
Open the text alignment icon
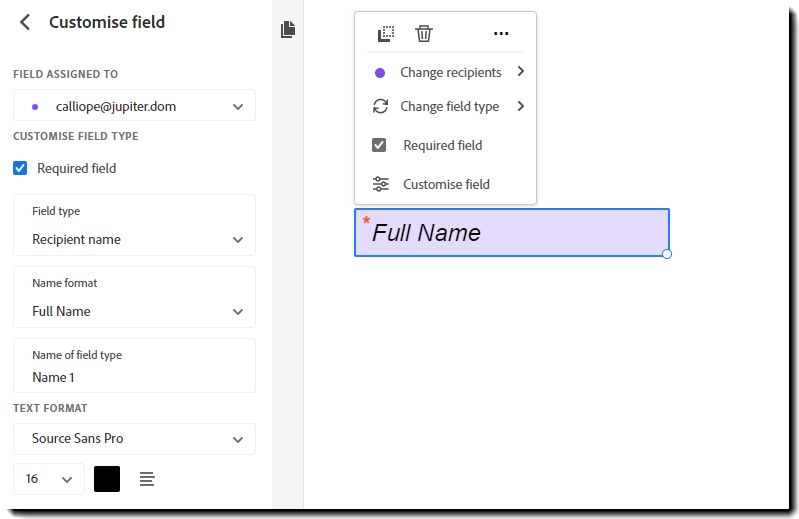tap(147, 479)
